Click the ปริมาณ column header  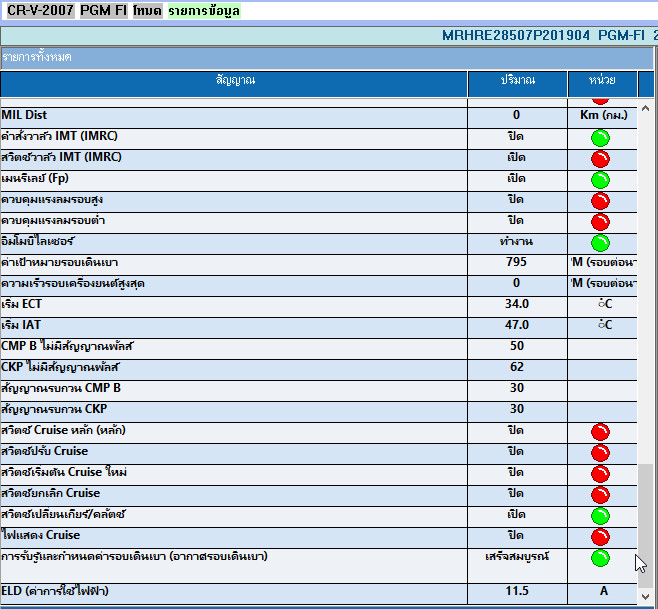coord(517,84)
